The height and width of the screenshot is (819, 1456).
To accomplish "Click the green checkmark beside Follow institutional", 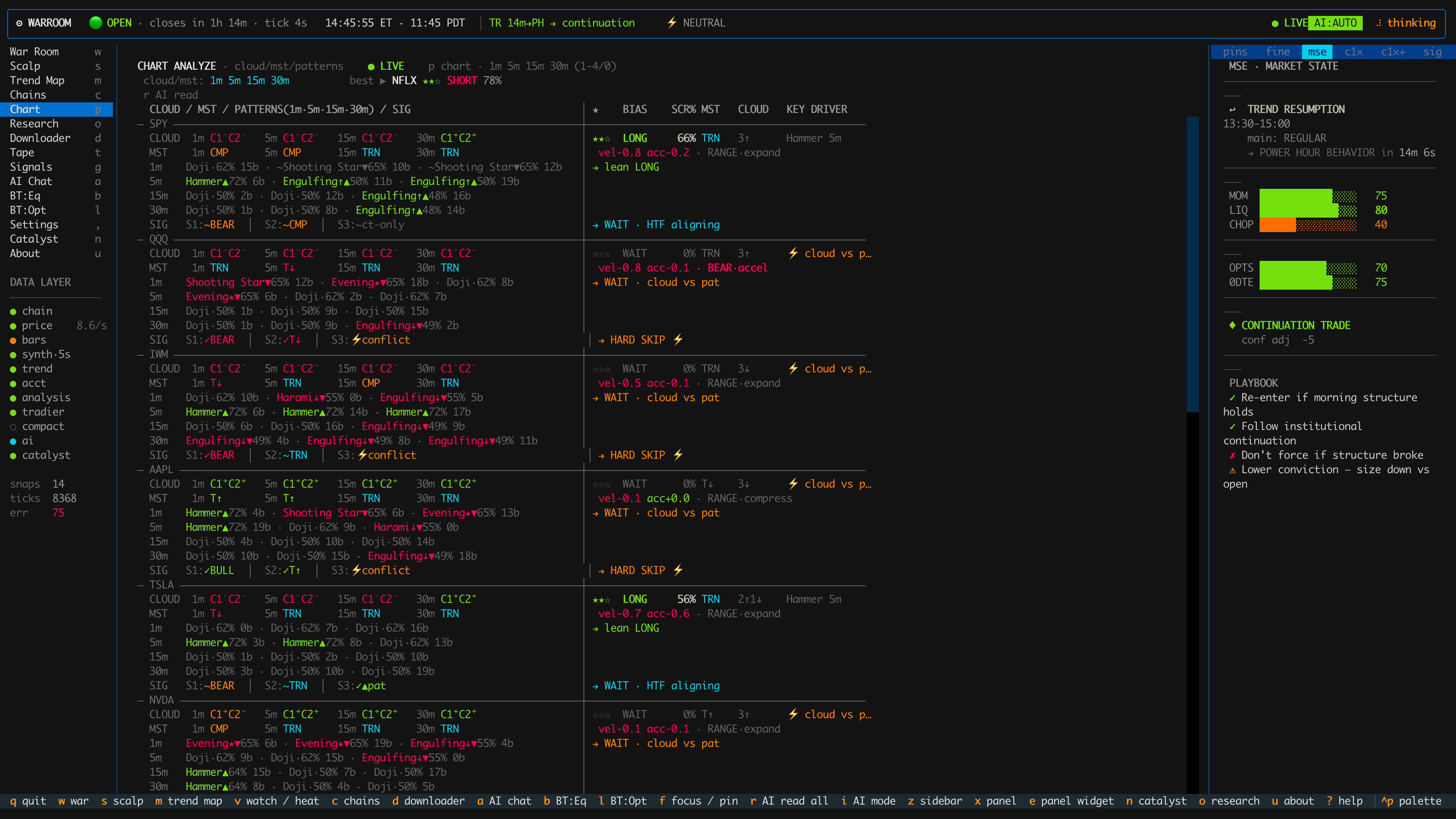I will click(1233, 427).
